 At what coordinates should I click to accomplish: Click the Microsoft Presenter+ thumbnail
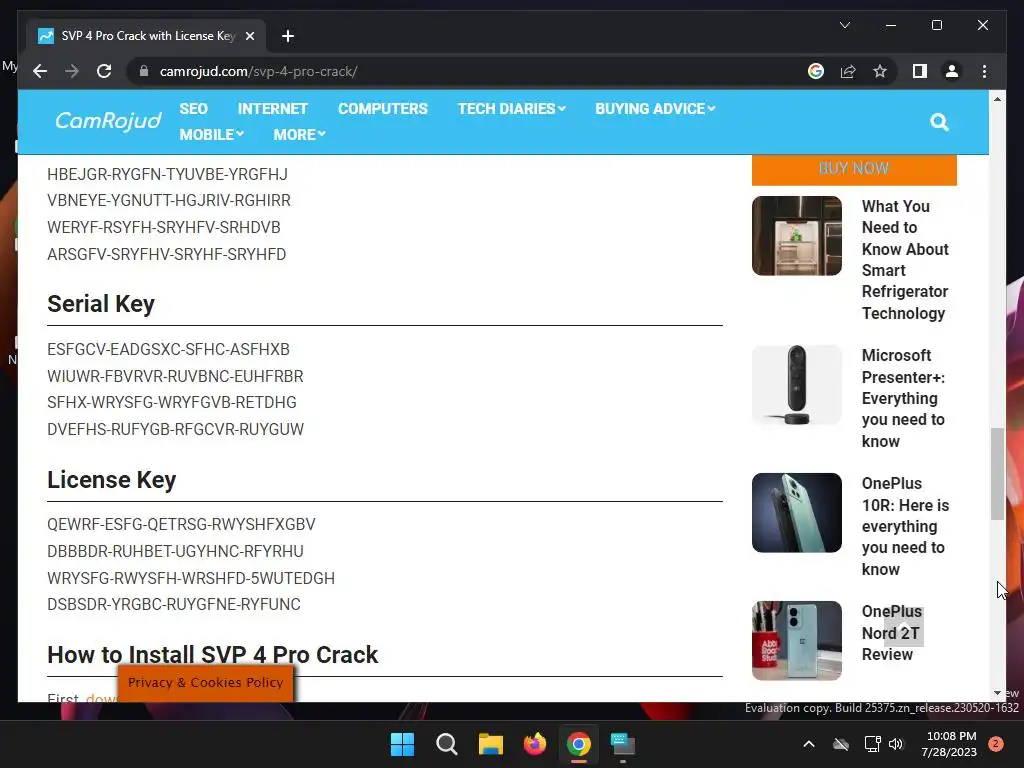[797, 385]
